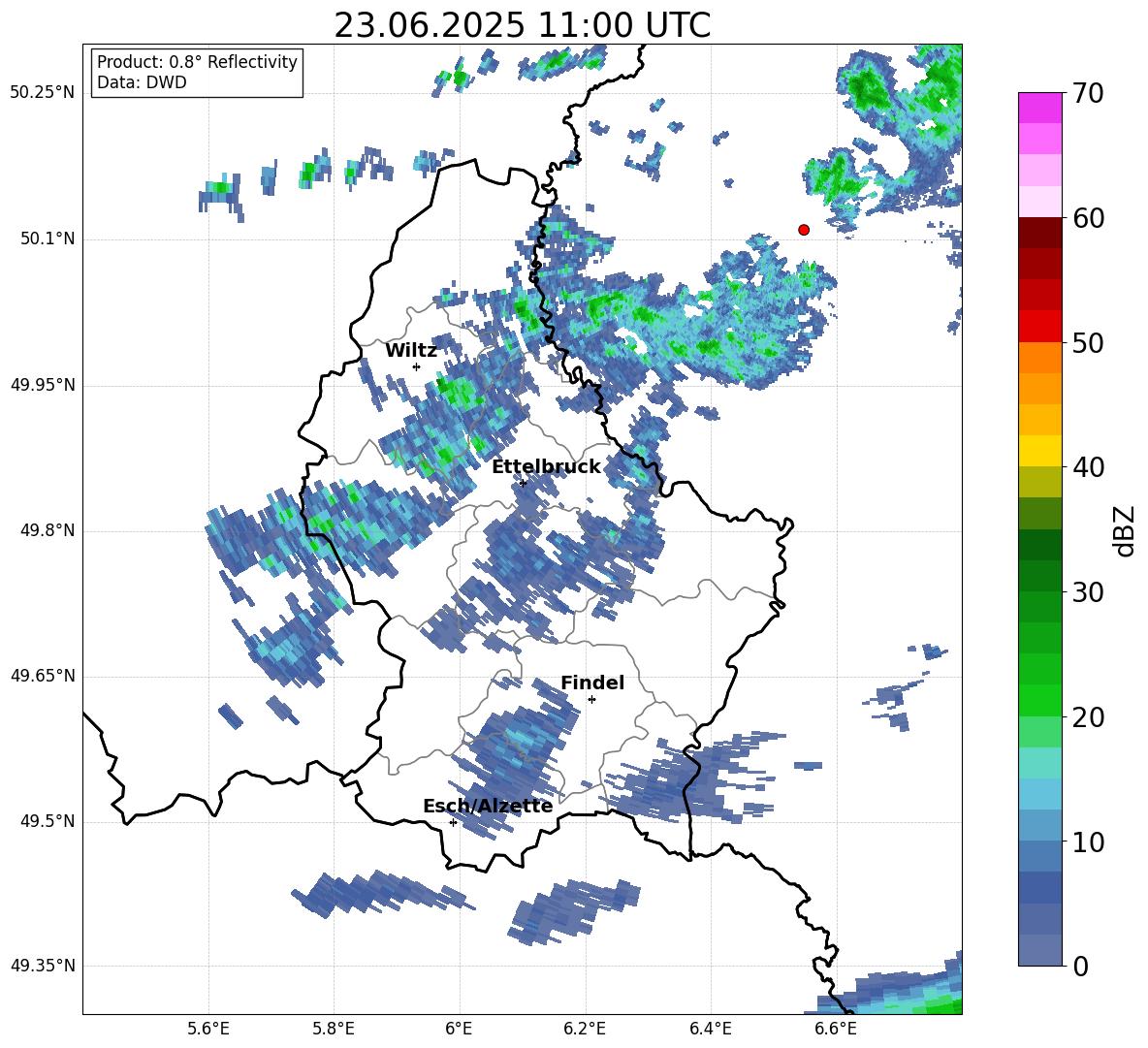Click the Wiltz city label
1148x1048 pixels.
coord(411,351)
